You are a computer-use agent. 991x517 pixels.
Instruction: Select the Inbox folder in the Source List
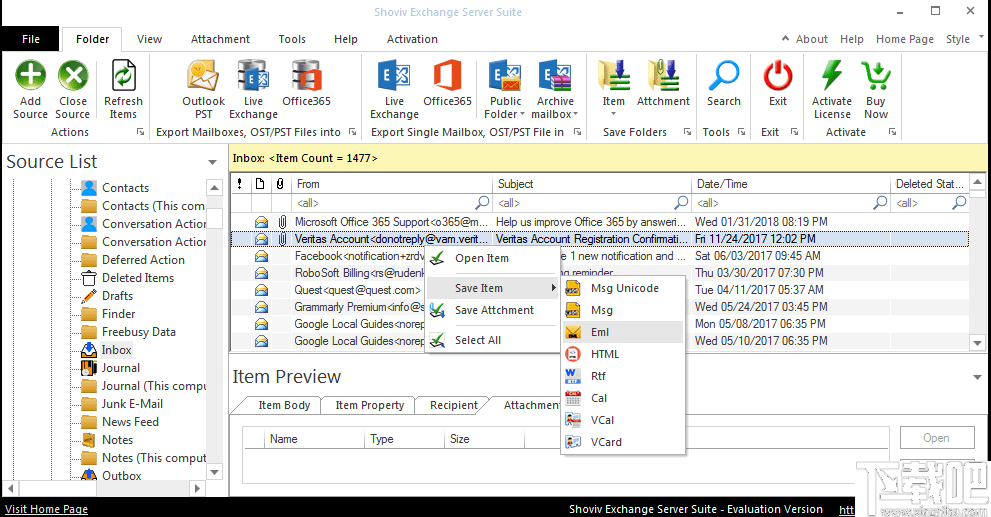pyautogui.click(x=116, y=350)
